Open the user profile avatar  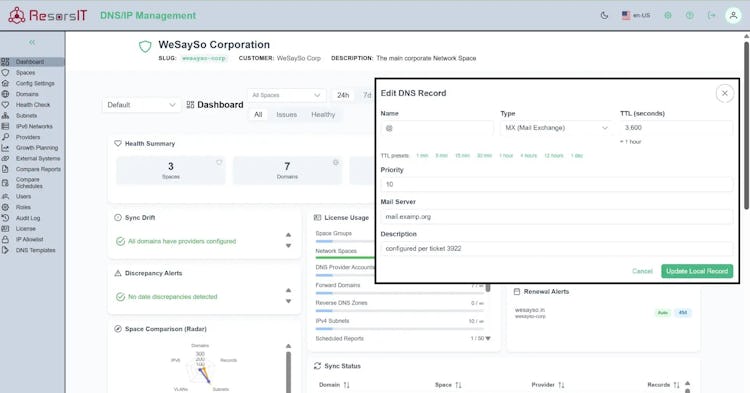click(733, 15)
